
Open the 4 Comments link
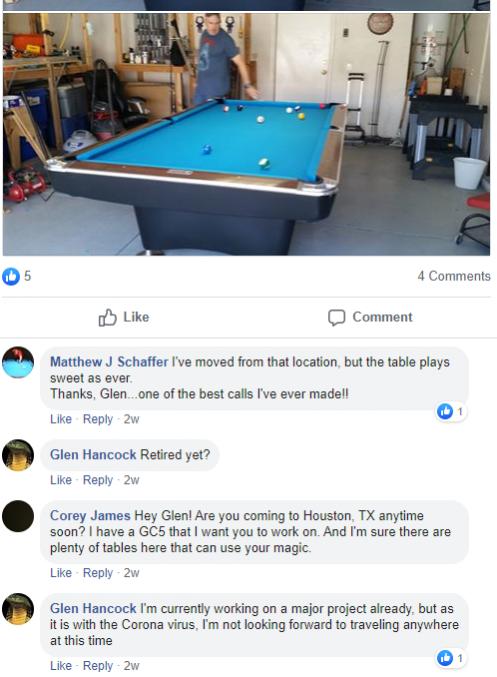click(x=454, y=276)
